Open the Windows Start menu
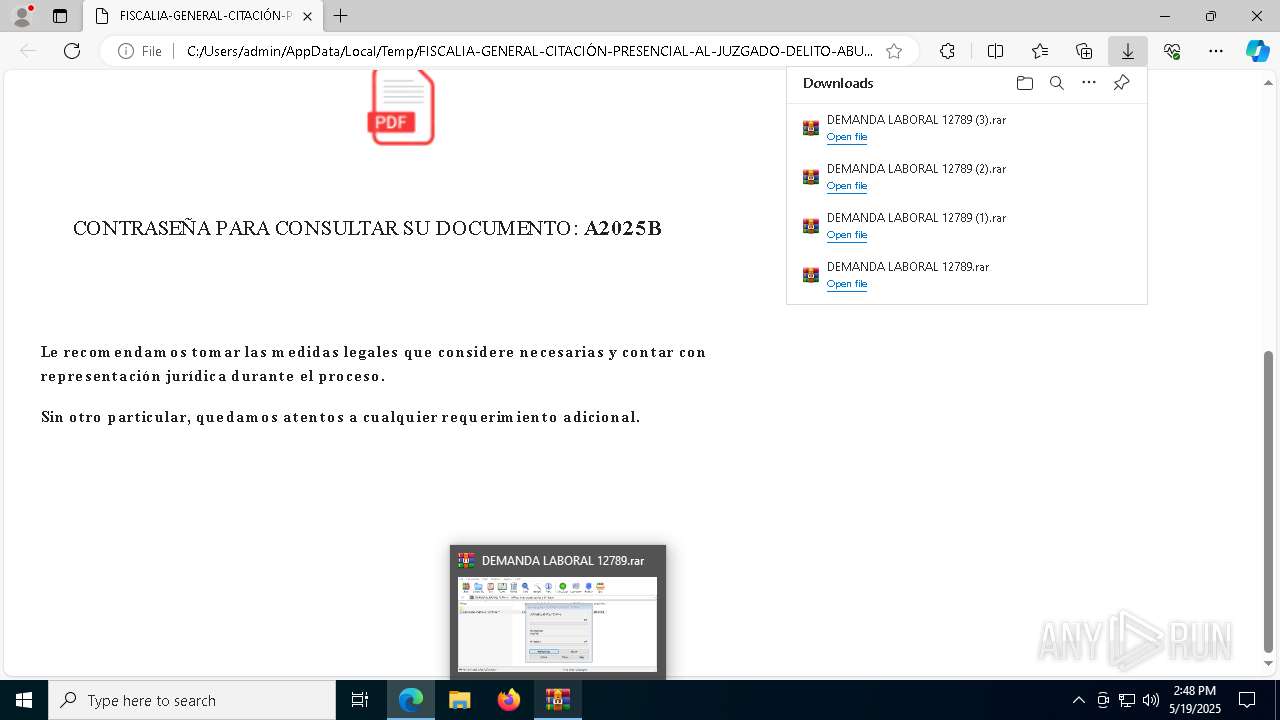Image resolution: width=1280 pixels, height=720 pixels. point(24,700)
